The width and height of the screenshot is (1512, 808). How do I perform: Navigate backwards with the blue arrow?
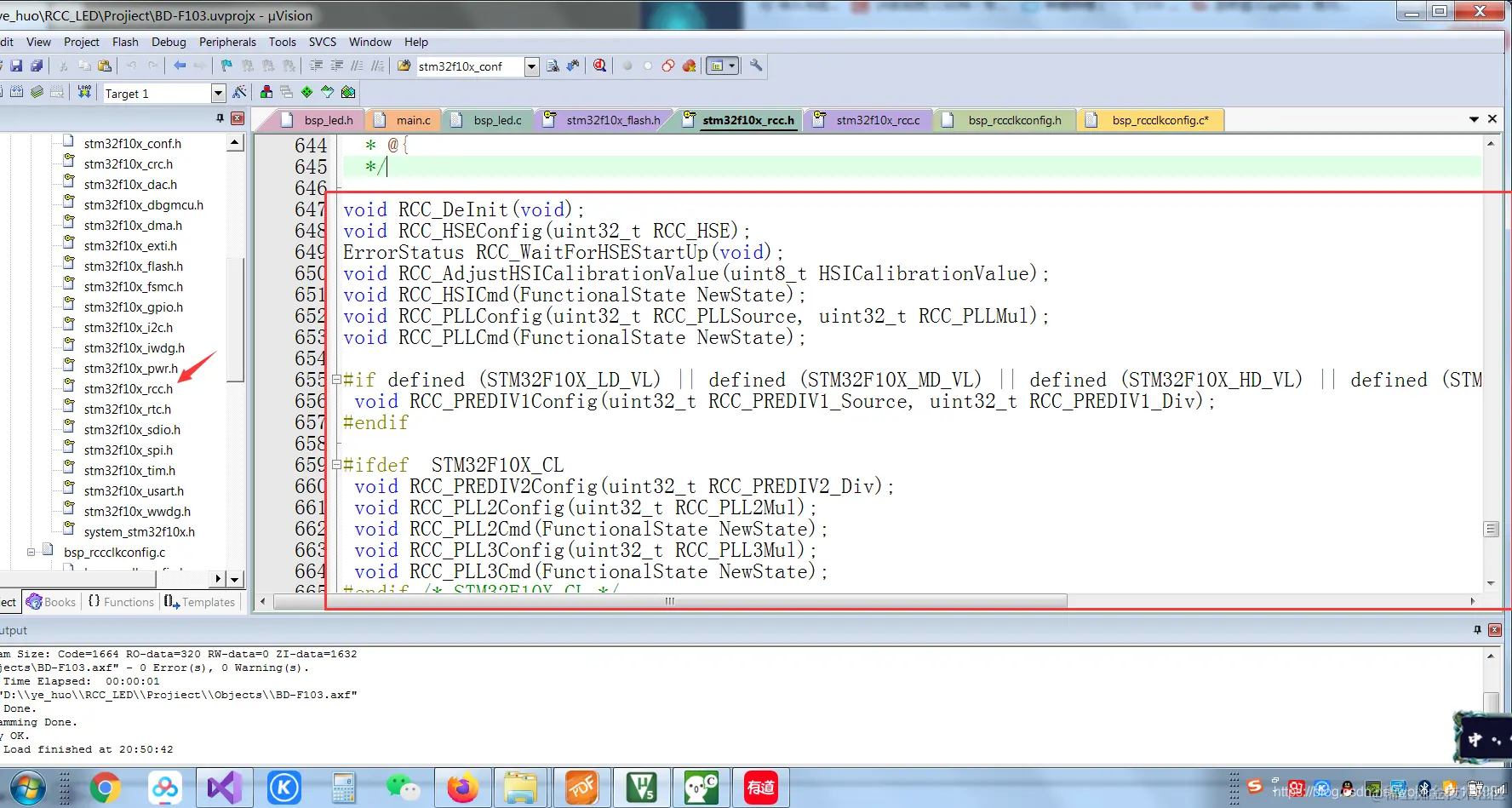(180, 66)
